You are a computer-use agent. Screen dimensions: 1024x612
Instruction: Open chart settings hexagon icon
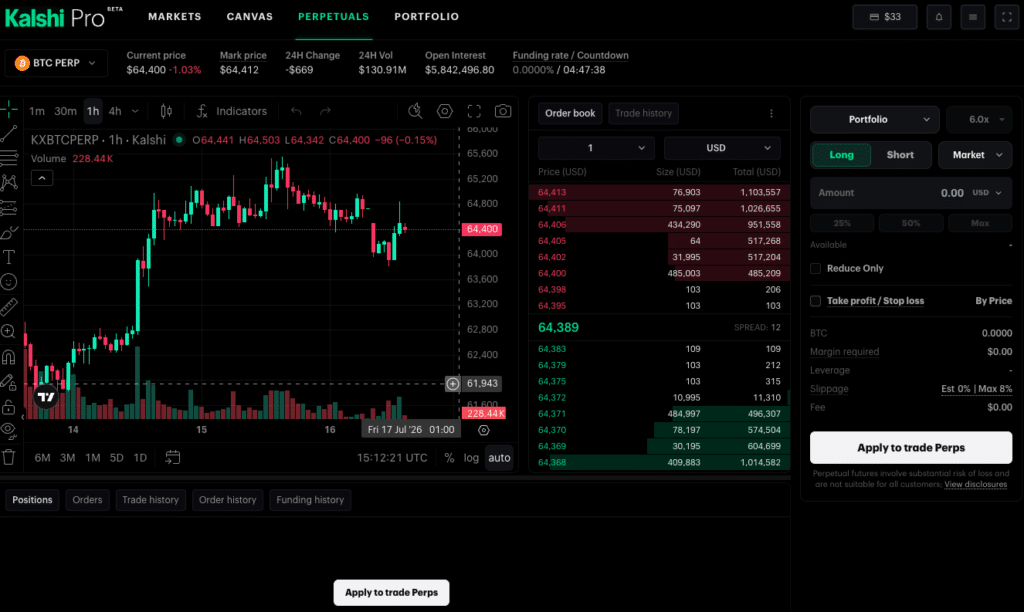pyautogui.click(x=445, y=111)
